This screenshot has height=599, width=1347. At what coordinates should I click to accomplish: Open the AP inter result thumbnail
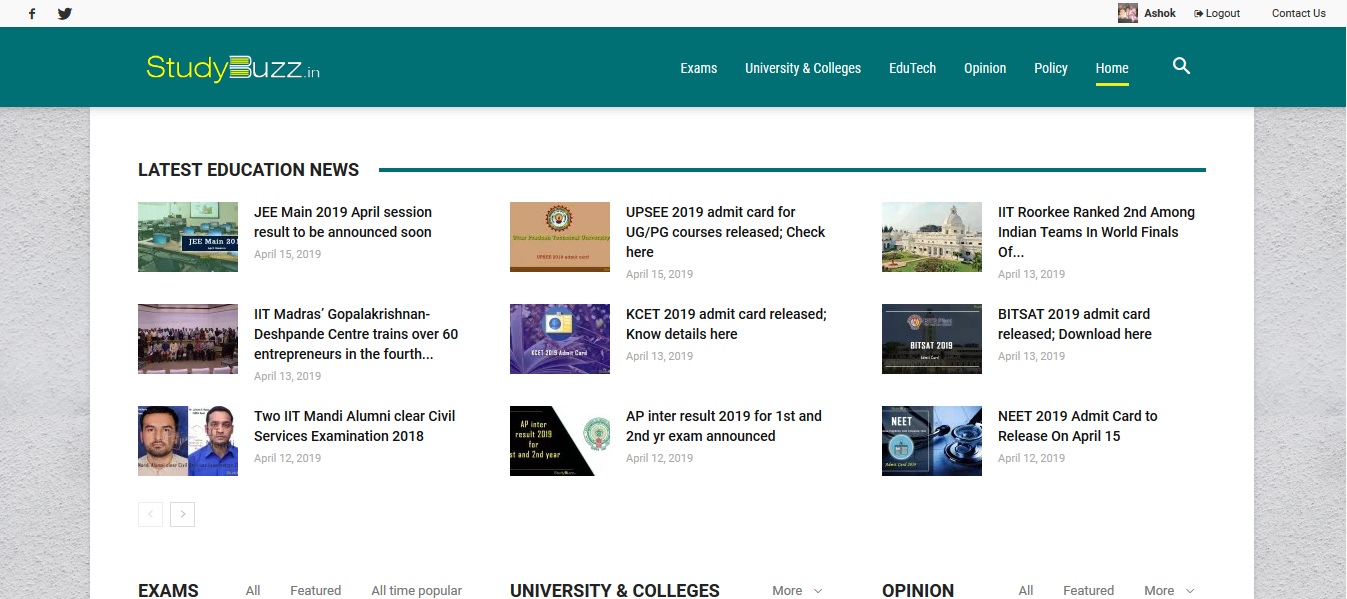point(560,441)
